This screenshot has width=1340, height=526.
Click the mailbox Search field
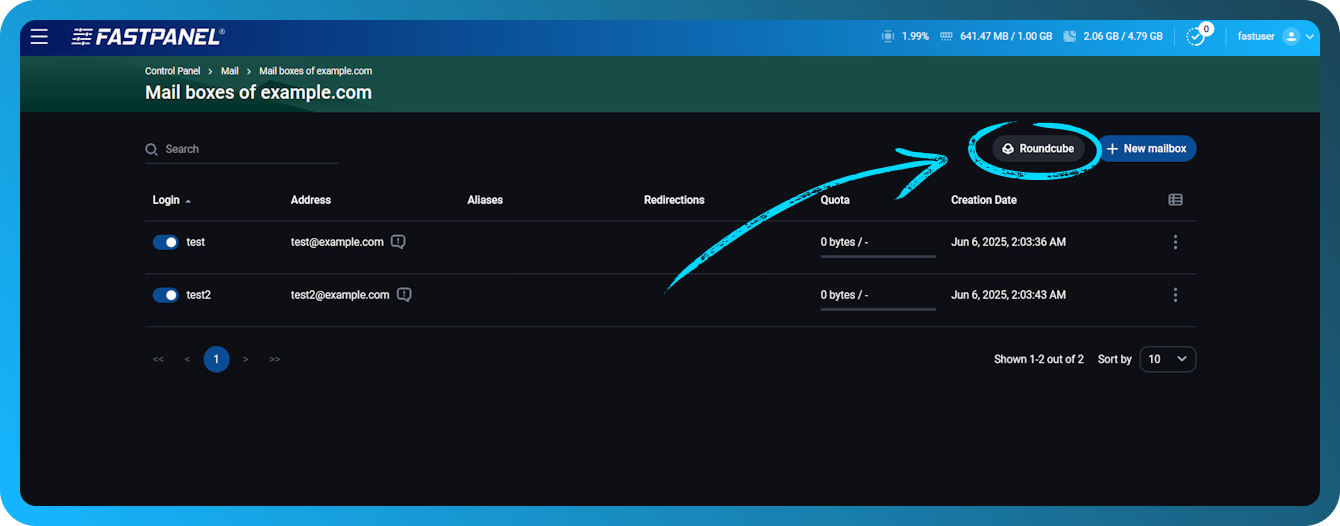tap(250, 149)
